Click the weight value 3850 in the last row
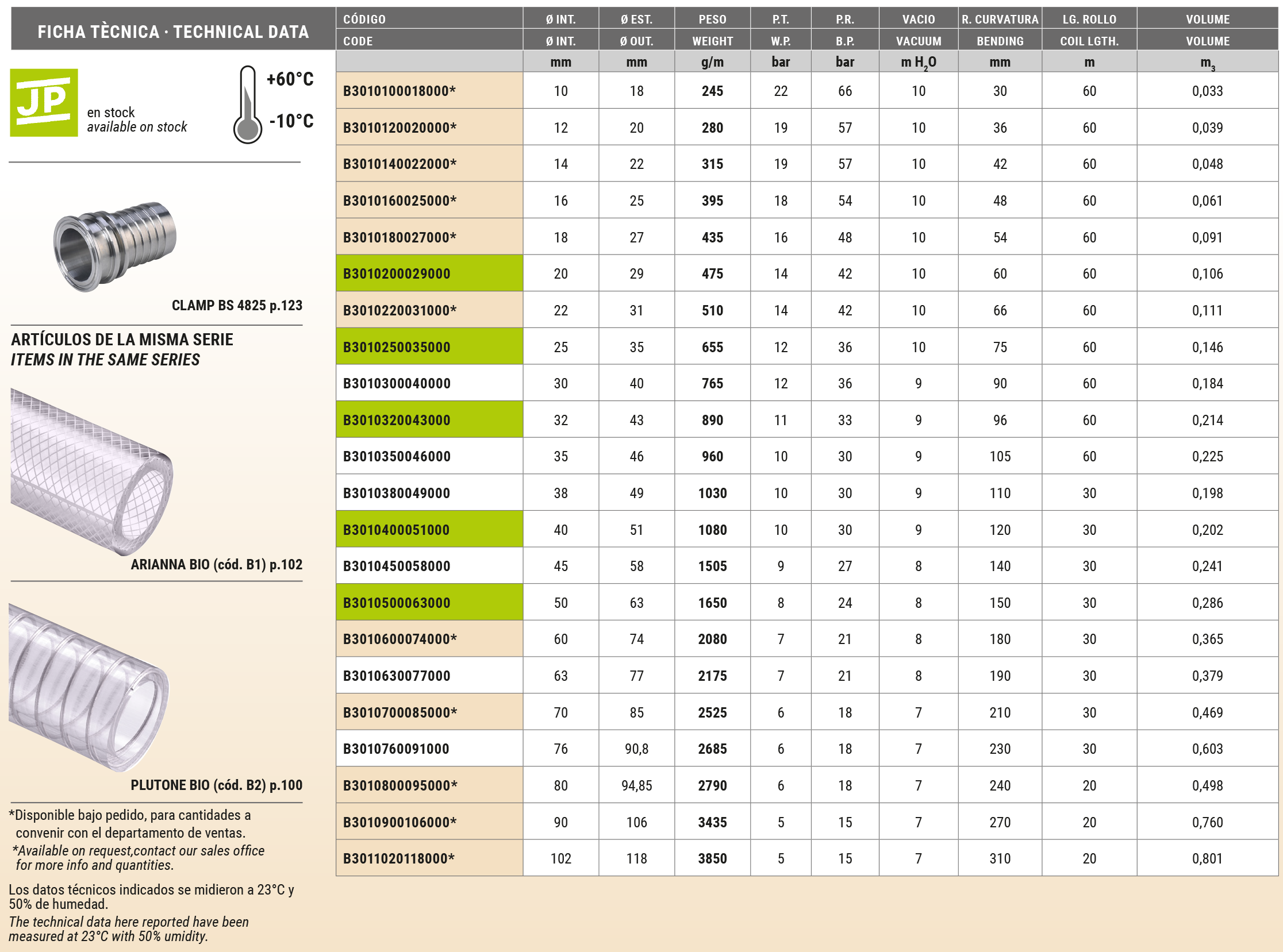 (712, 859)
